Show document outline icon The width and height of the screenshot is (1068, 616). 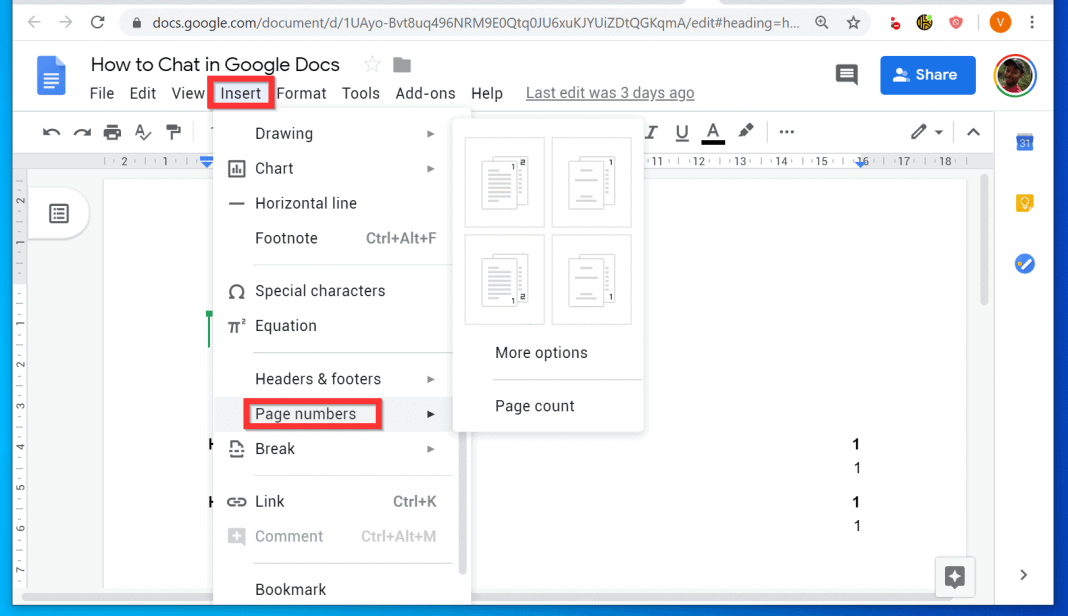pyautogui.click(x=59, y=213)
